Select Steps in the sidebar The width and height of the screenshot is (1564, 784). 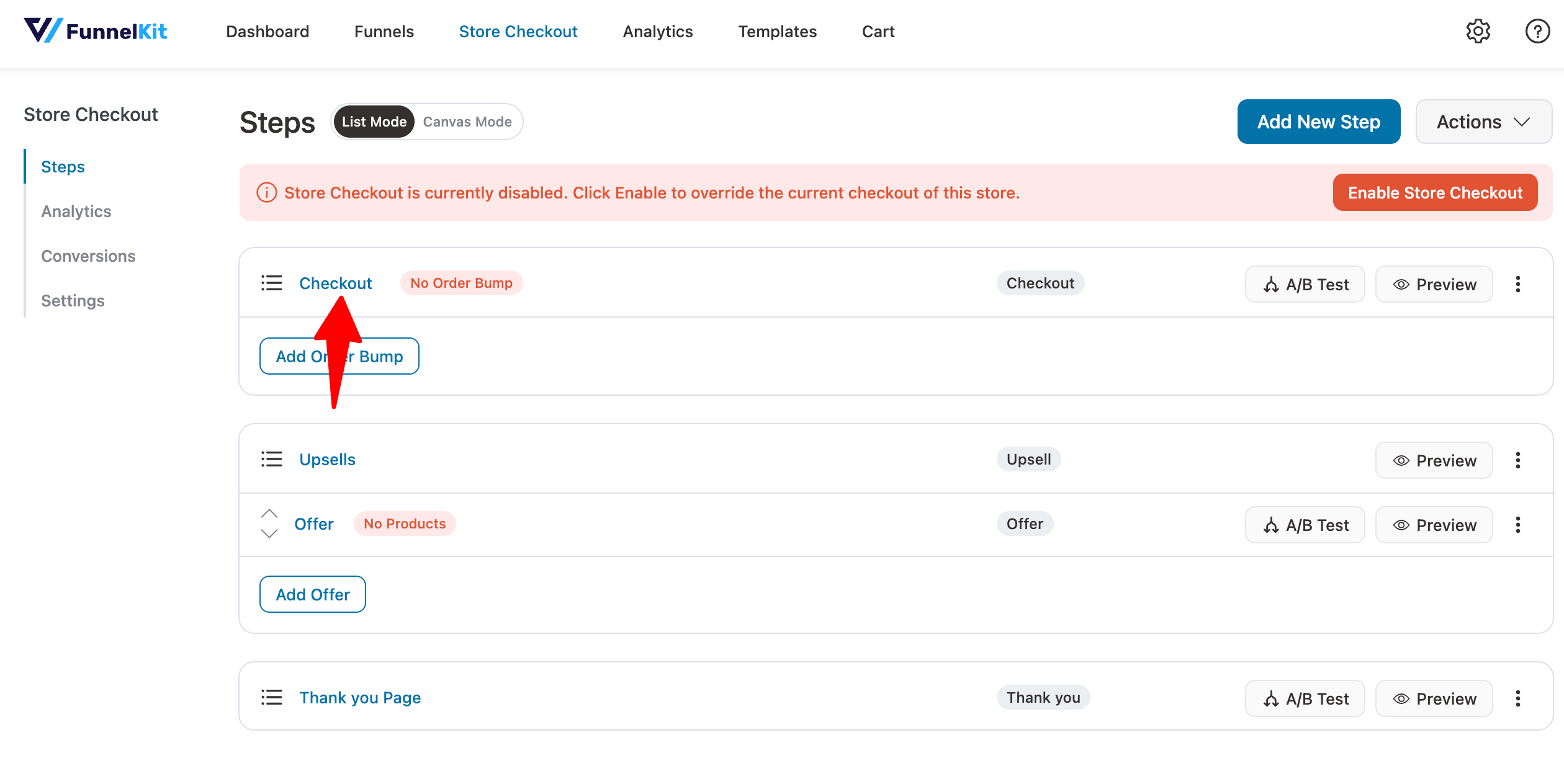(x=63, y=167)
